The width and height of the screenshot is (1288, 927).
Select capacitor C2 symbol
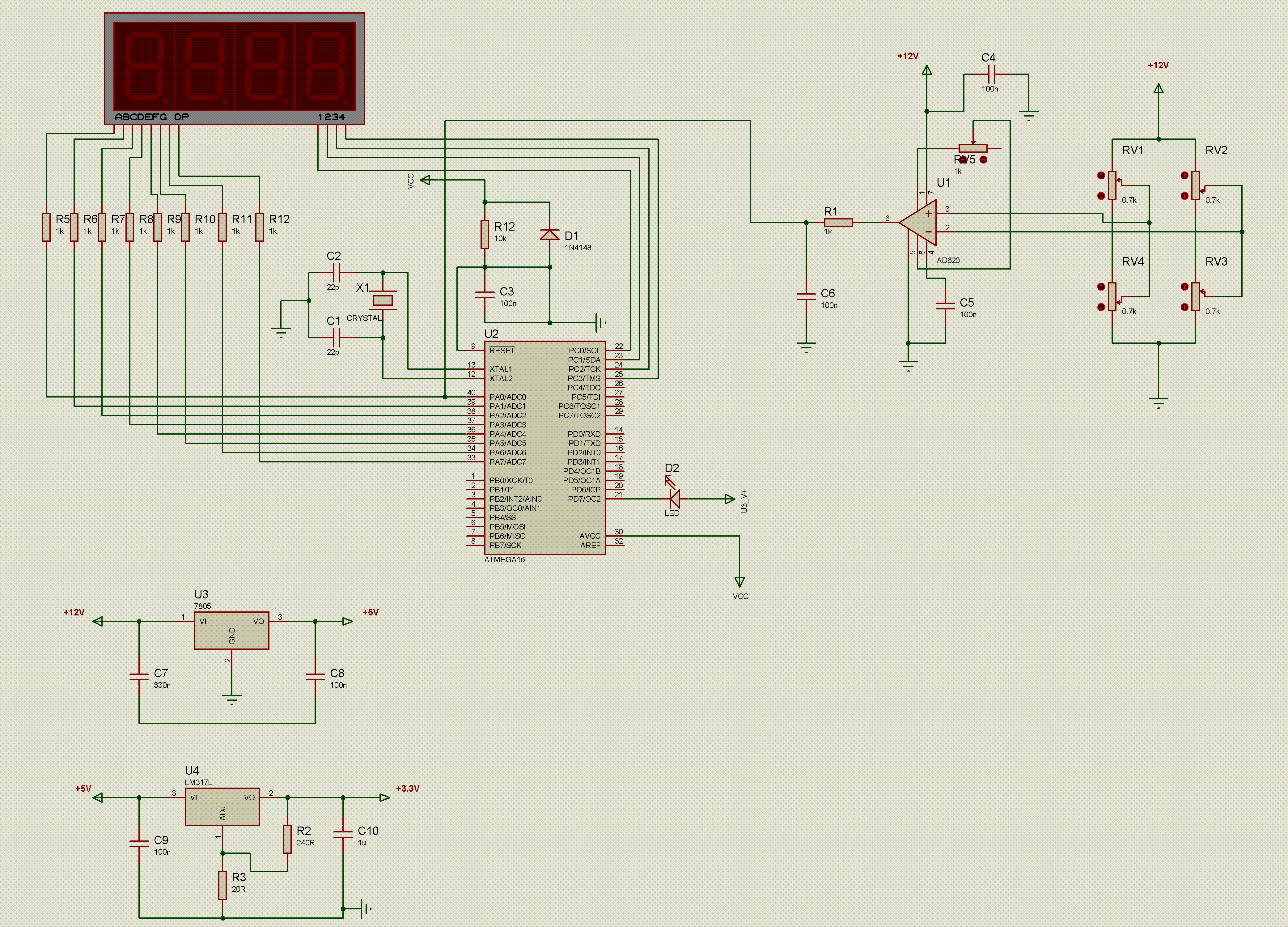click(336, 273)
